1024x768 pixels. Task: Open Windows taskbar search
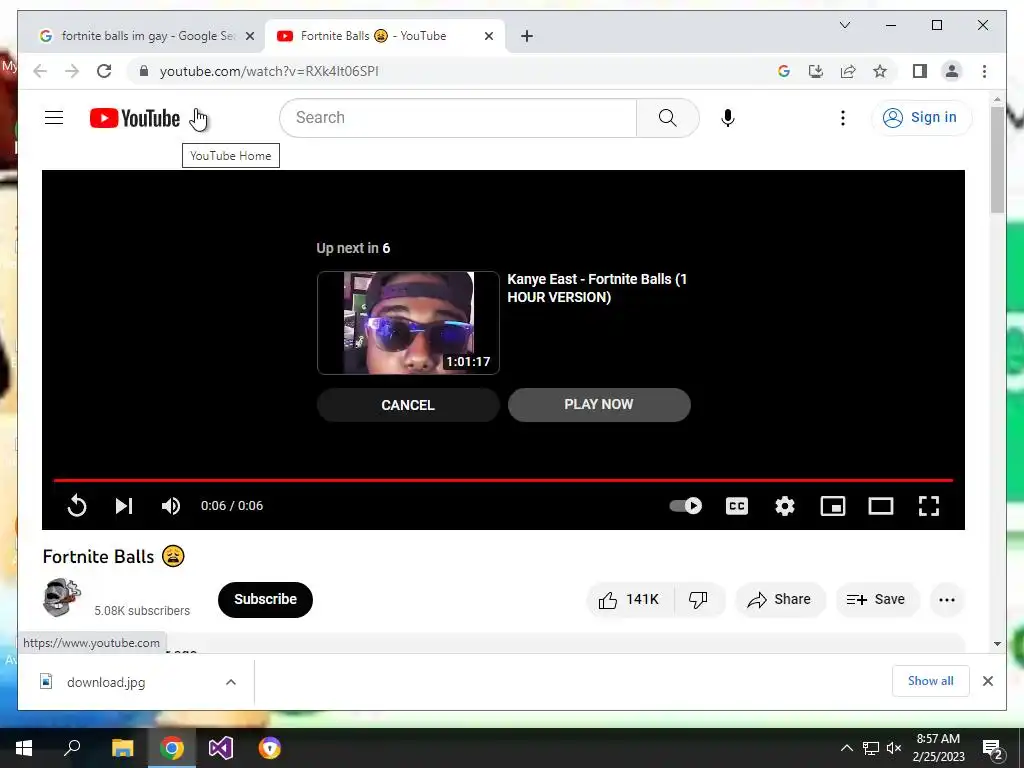click(x=72, y=748)
